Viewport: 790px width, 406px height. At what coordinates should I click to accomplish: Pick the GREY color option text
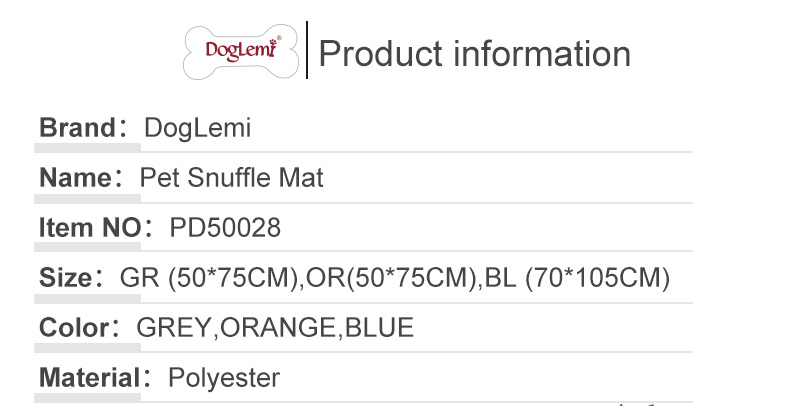(x=175, y=328)
